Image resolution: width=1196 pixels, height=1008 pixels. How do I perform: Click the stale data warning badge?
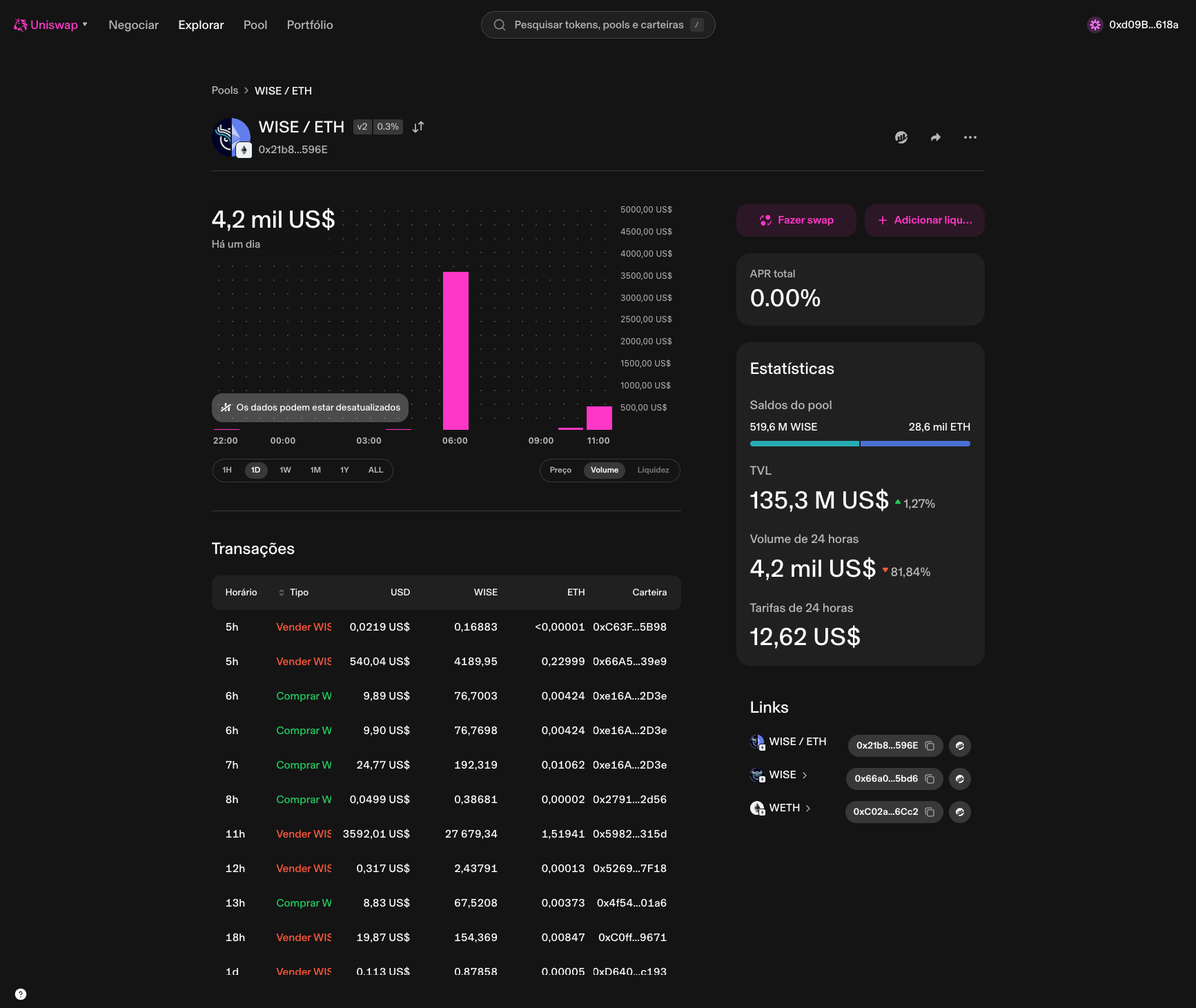tap(311, 407)
